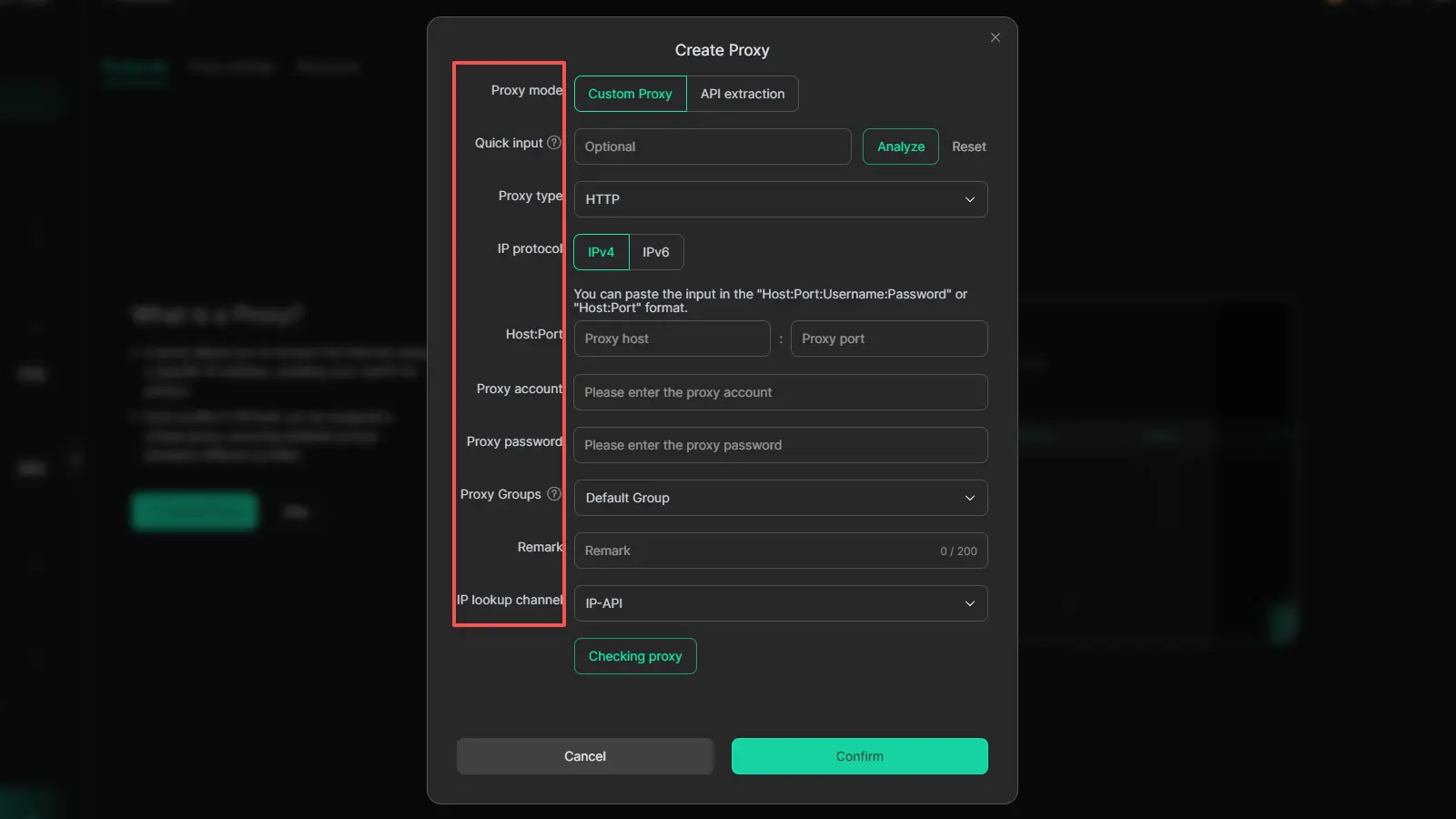
Task: Switch proxy mode to API extraction
Action: coord(742,94)
